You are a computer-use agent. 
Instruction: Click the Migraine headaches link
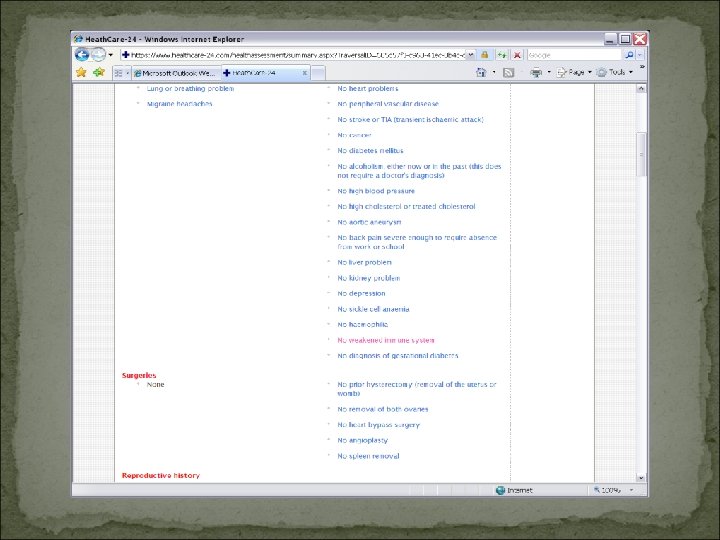coord(180,104)
